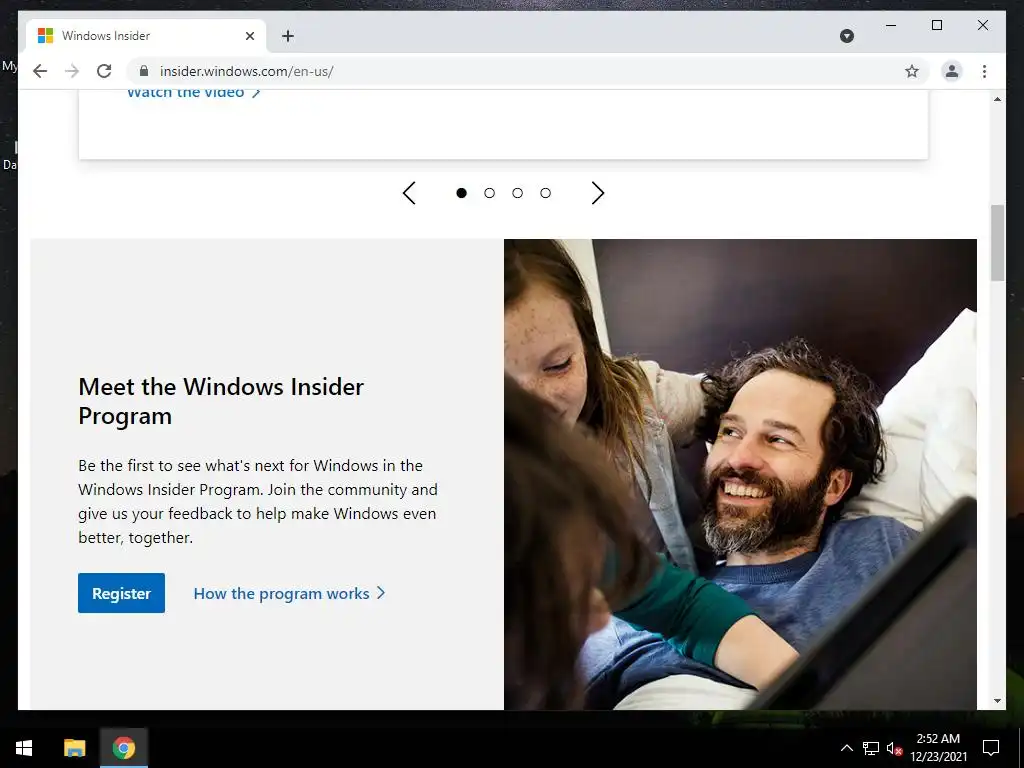Click the family photo beside the program text

pos(740,474)
